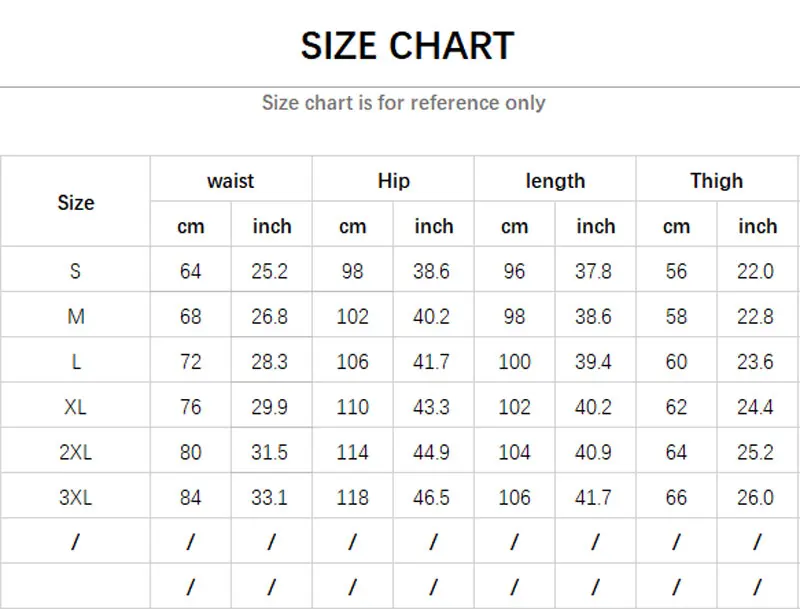Click waist inch value 25.2 for size S
This screenshot has height=609, width=800.
[x=270, y=271]
